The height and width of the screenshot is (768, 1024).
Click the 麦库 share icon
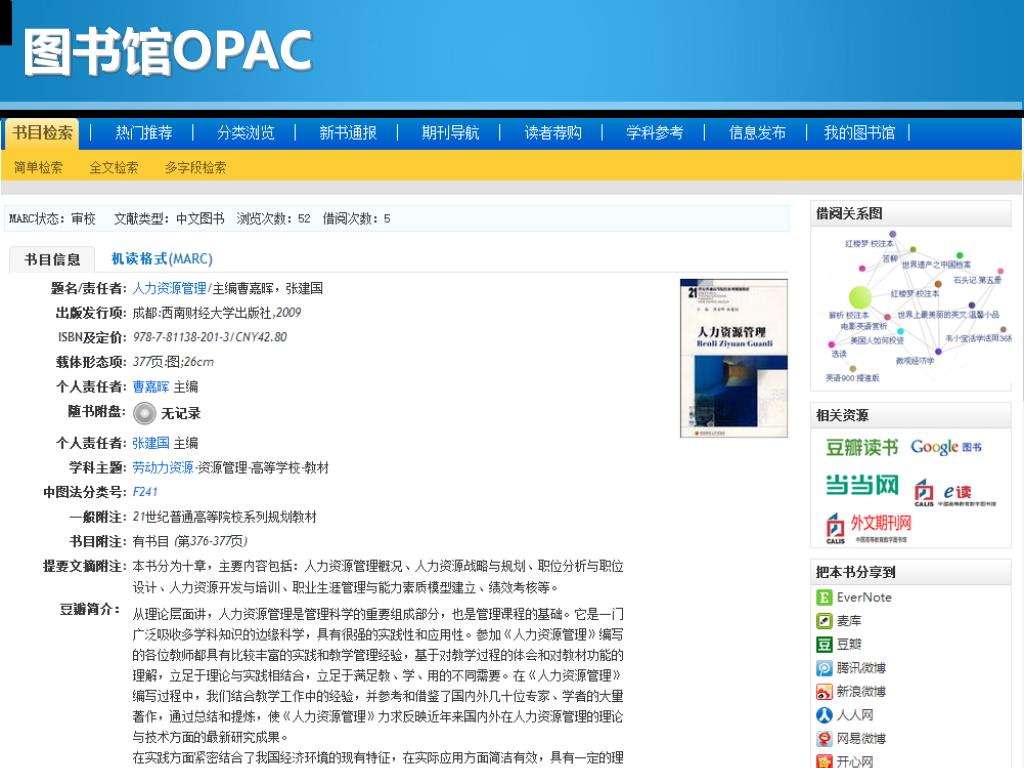point(824,621)
